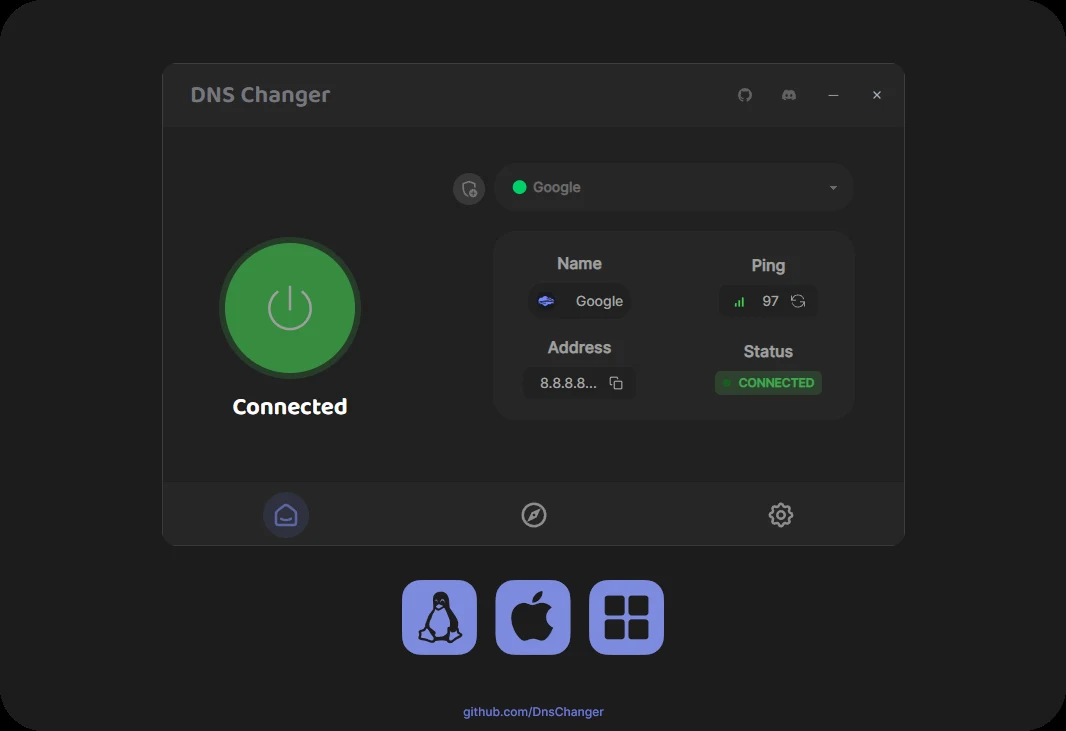Select the Apple macOS download icon
The image size is (1066, 731).
pos(533,617)
